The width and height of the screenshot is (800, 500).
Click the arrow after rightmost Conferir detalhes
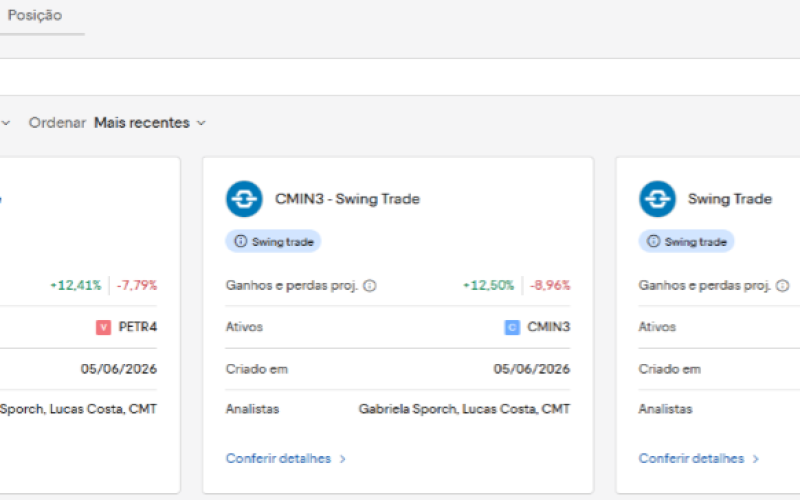pos(755,459)
